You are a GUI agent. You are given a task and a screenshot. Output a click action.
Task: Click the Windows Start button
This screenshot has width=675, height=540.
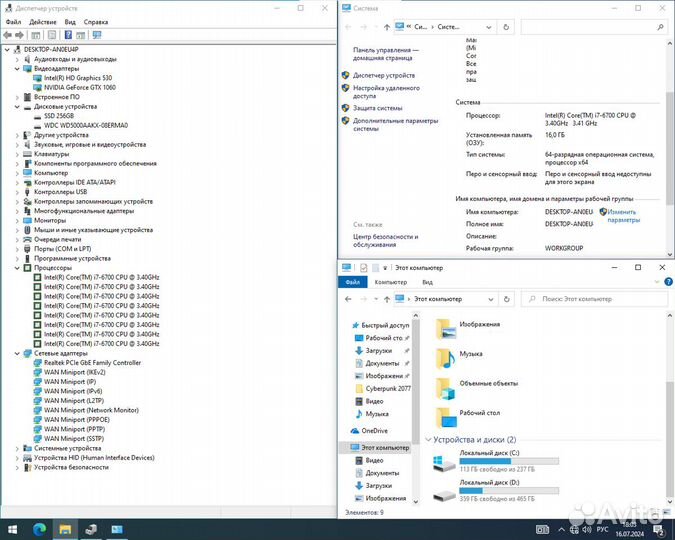[x=13, y=529]
